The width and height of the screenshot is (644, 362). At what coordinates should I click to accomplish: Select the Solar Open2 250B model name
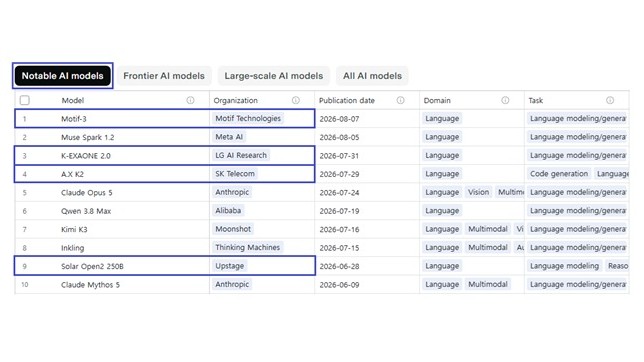(92, 266)
